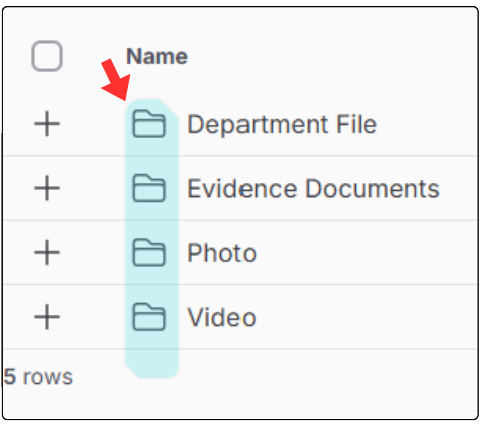Expand the Video row using plus sign
This screenshot has width=480, height=425.
click(47, 317)
